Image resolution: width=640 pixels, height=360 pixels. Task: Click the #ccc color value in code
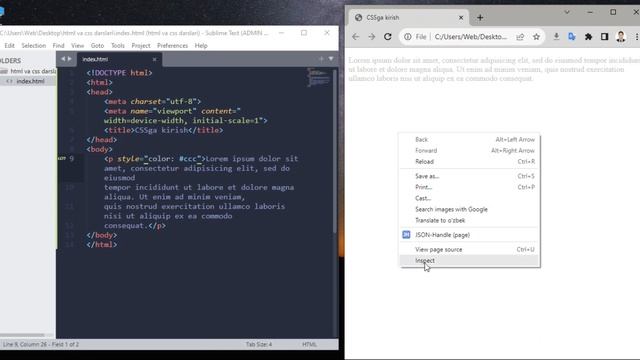pyautogui.click(x=188, y=159)
